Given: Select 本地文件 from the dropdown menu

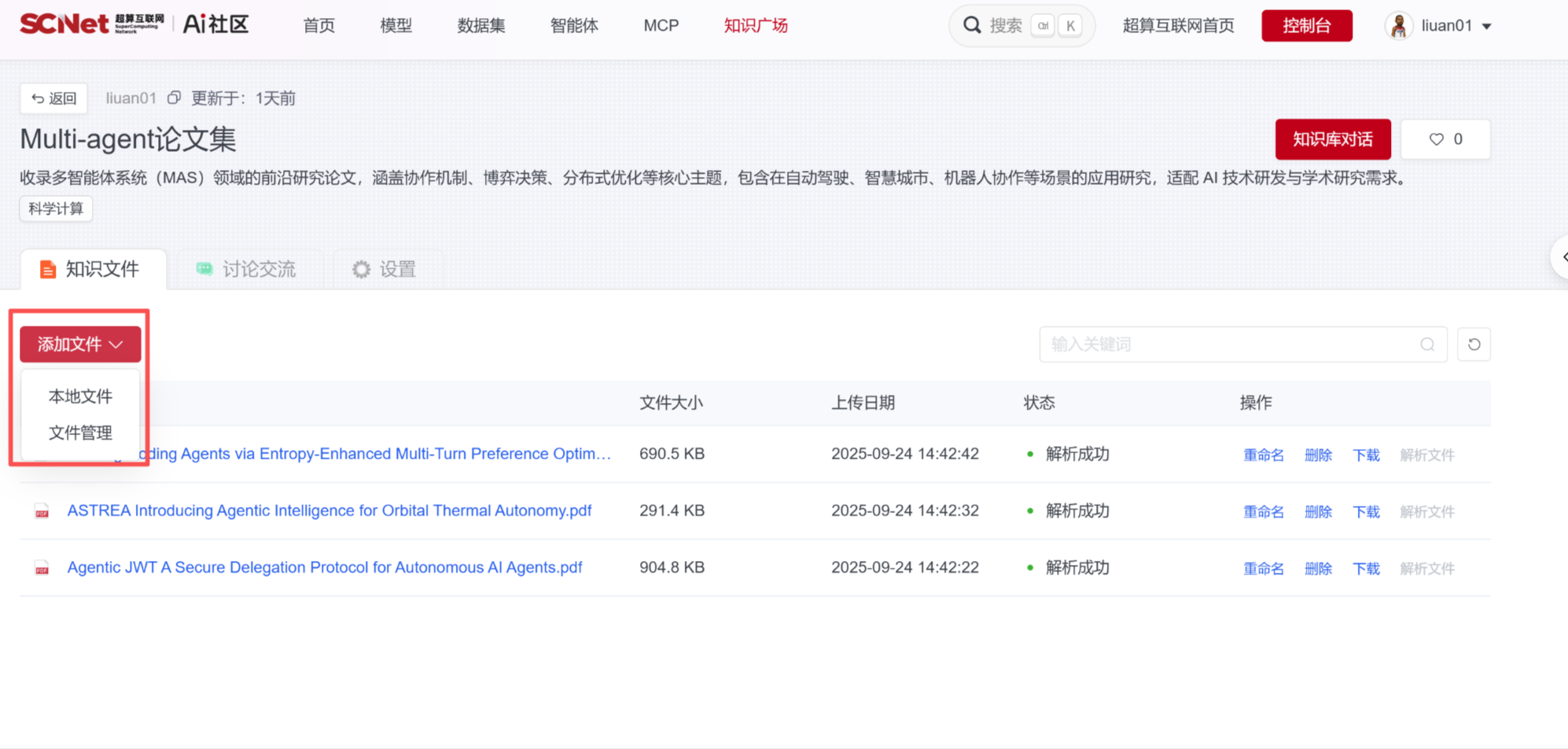Looking at the screenshot, I should [x=80, y=397].
